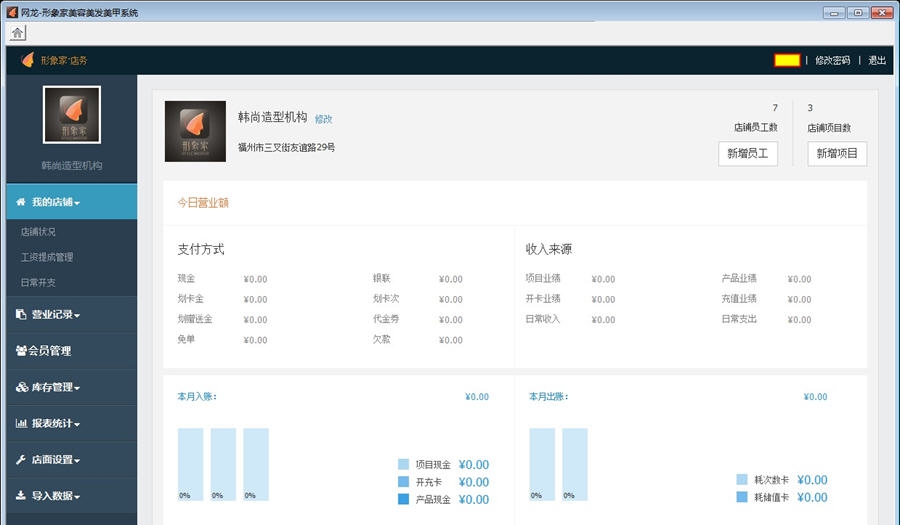
Task: Click the 新增项目 button
Action: pos(837,153)
